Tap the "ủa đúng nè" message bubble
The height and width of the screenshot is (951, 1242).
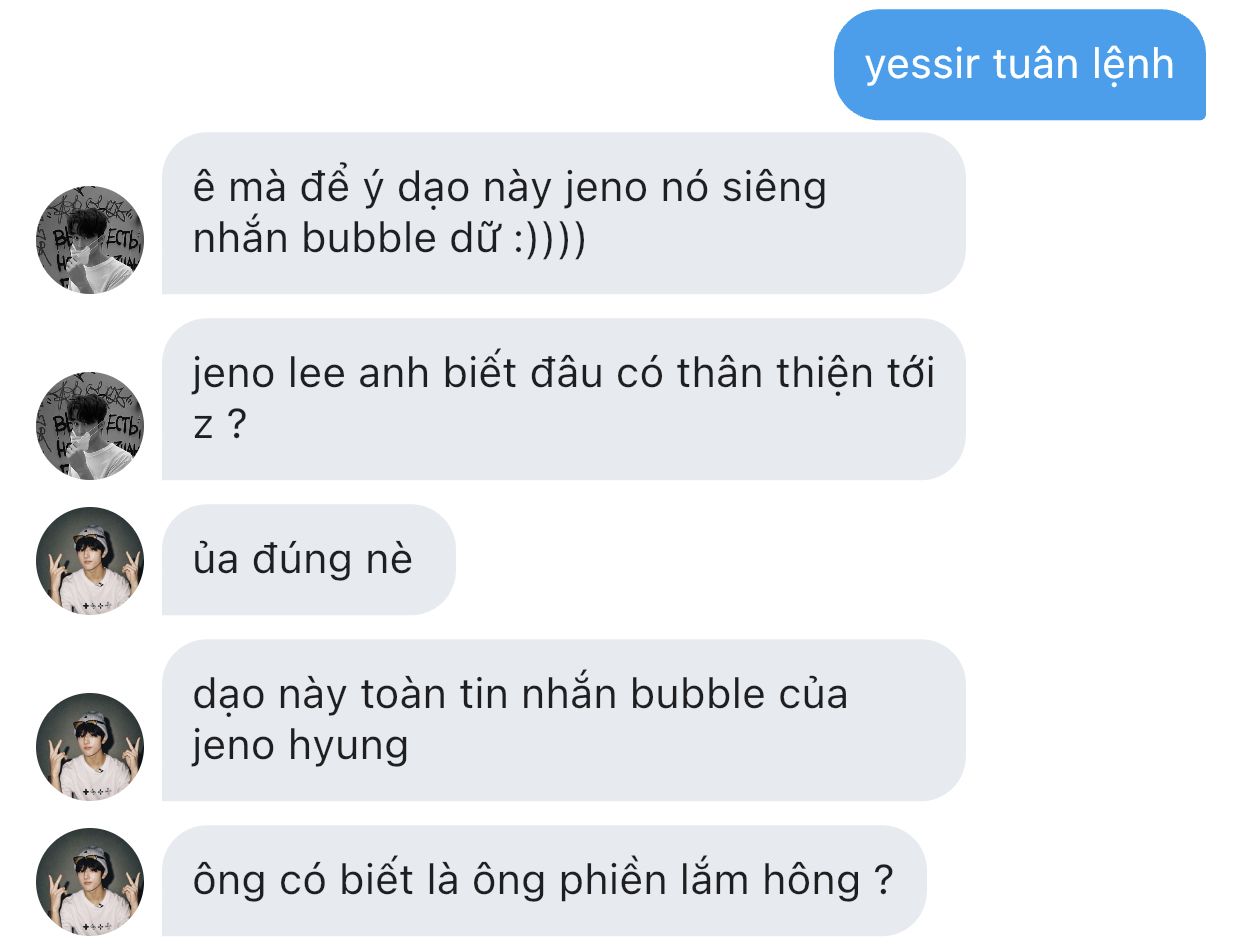click(308, 560)
